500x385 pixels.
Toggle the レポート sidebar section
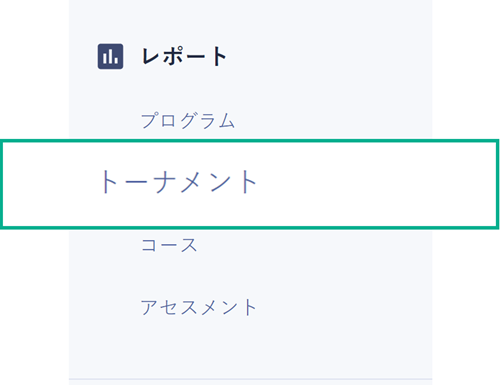click(x=184, y=56)
